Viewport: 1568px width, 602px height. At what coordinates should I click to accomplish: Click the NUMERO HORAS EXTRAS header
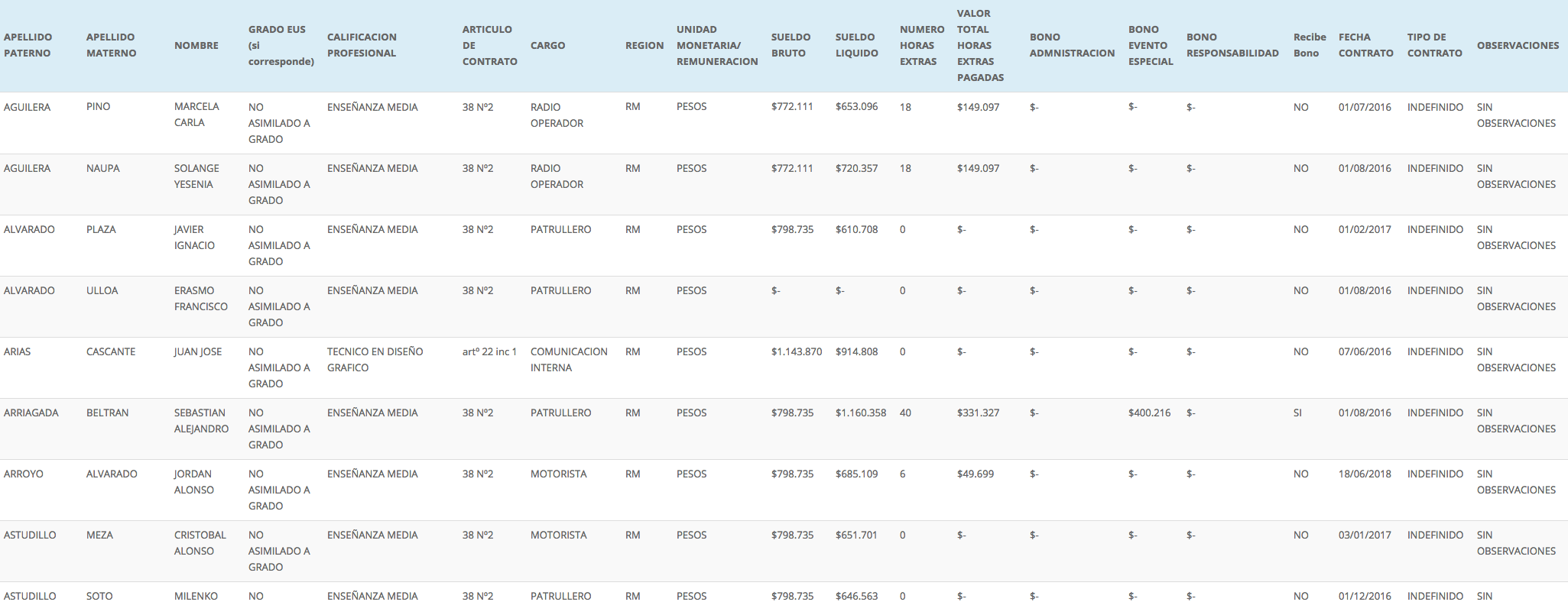[x=922, y=45]
